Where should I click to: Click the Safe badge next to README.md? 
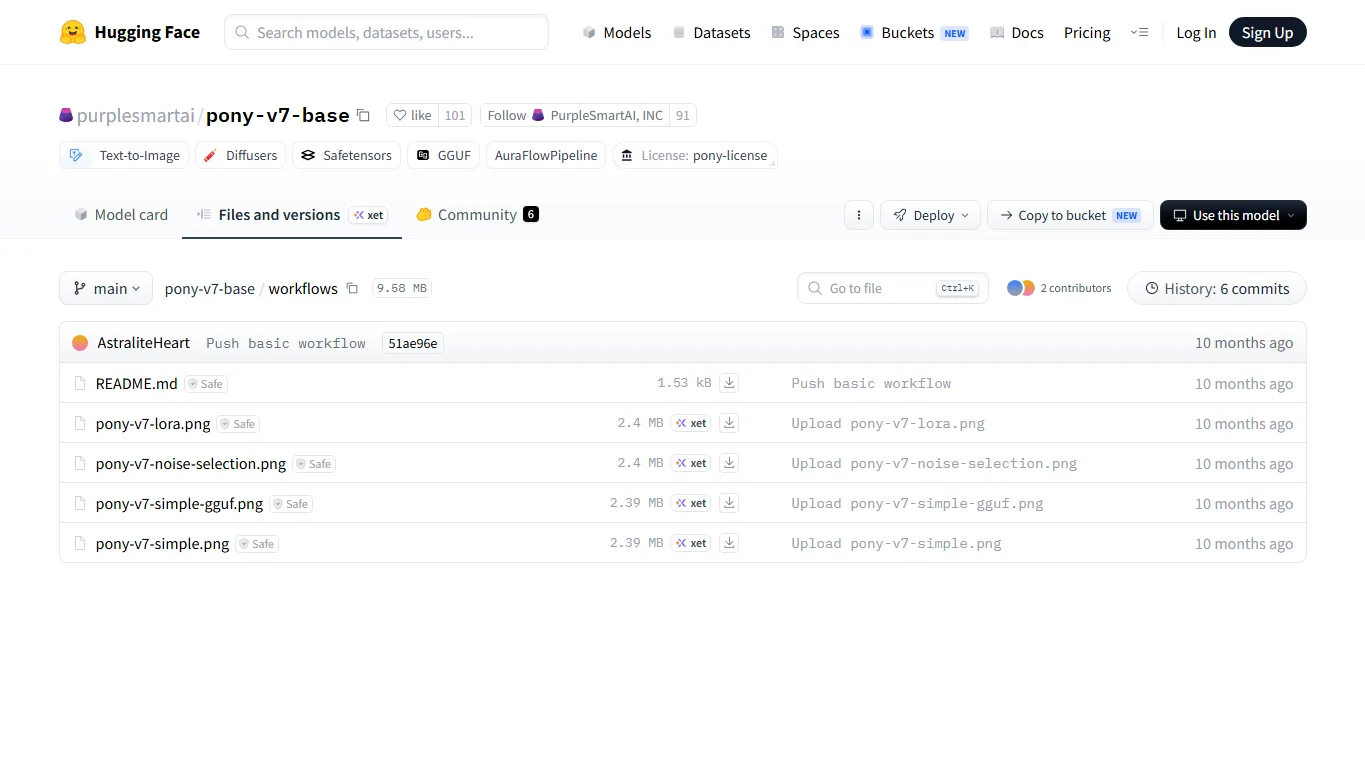[206, 384]
